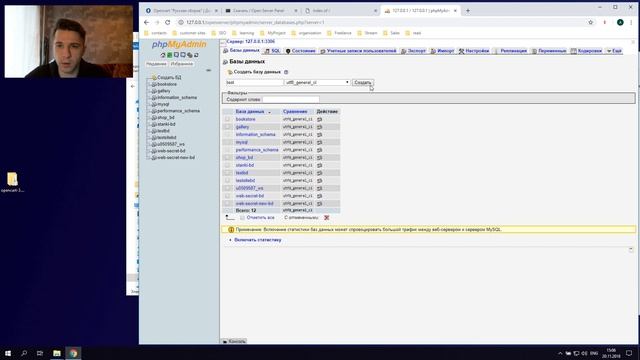
Task: Expand information_schema in sidebar tree
Action: pos(150,98)
